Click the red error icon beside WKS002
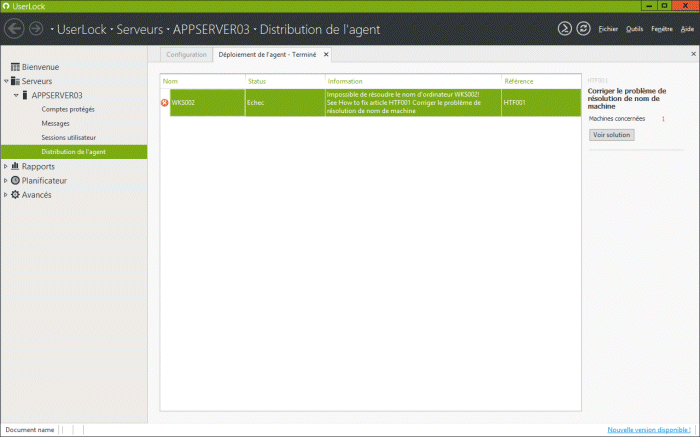This screenshot has width=700, height=437. (164, 103)
